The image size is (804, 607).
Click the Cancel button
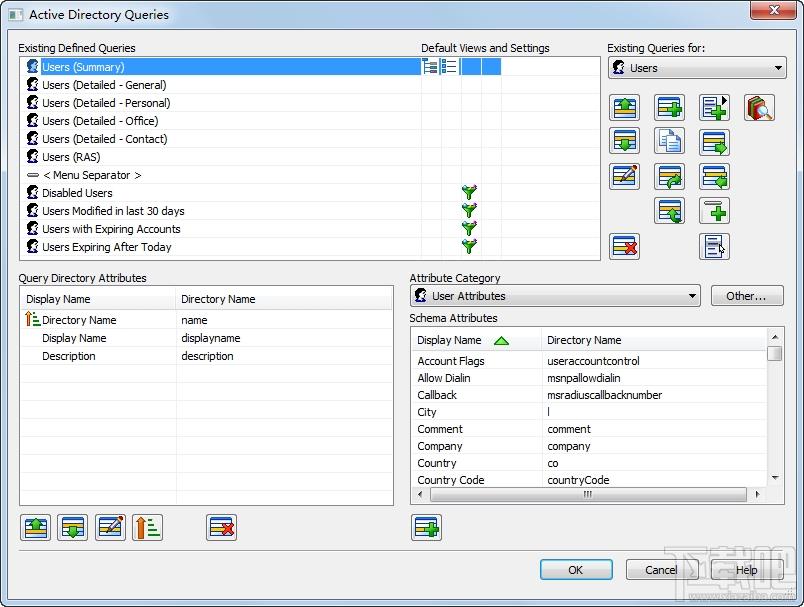661,570
